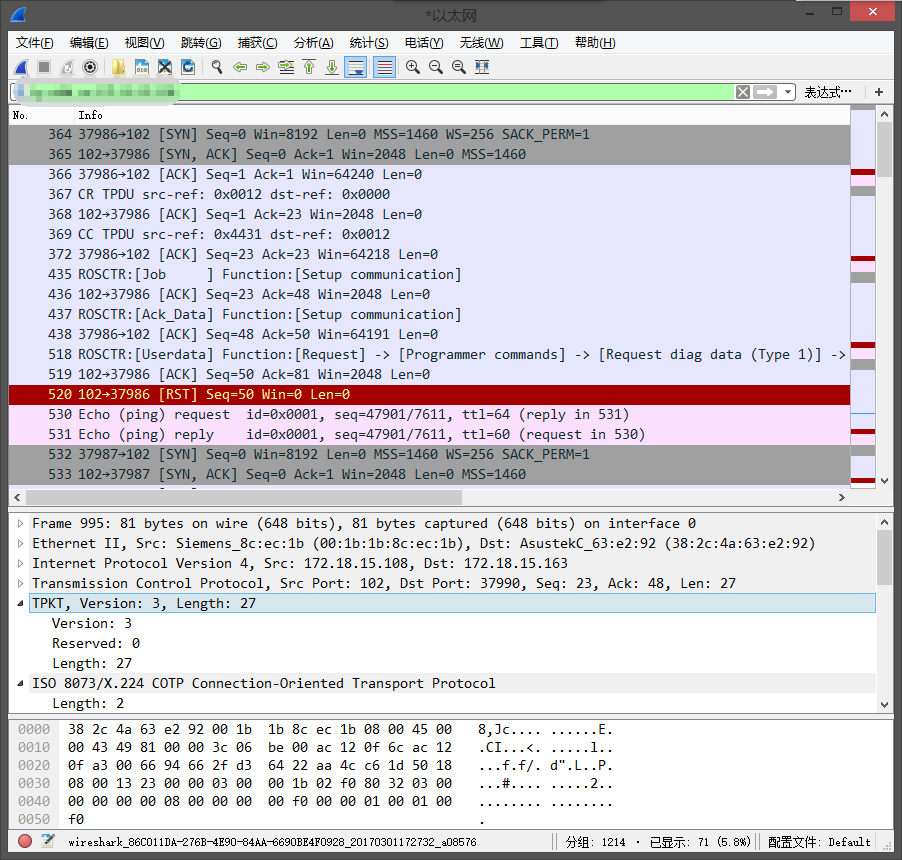Click inside the green display filter field

(450, 92)
